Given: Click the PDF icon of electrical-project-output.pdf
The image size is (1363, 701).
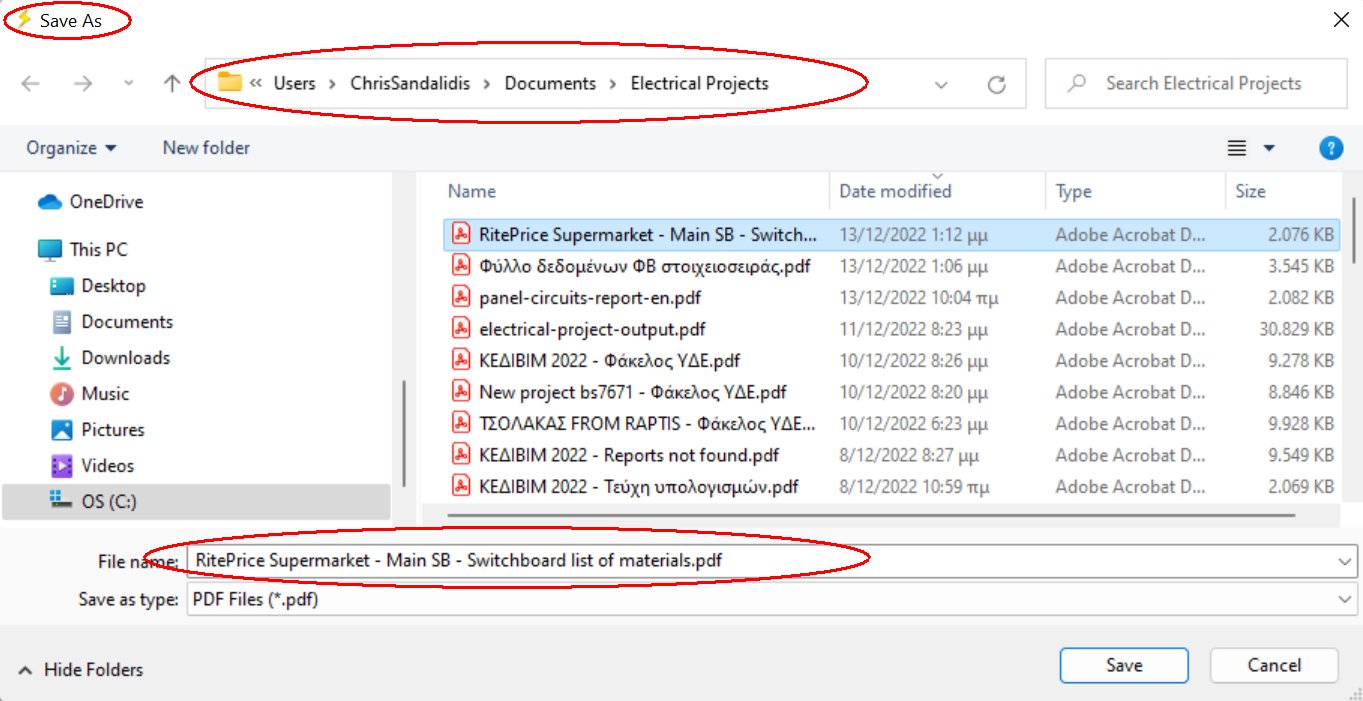Looking at the screenshot, I should coord(461,329).
